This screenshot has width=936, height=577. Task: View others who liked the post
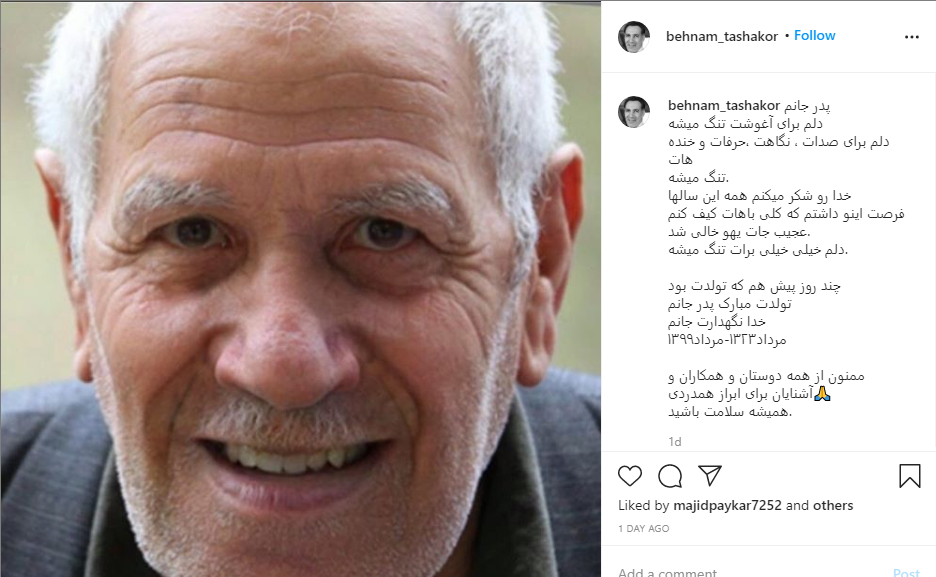[833, 505]
